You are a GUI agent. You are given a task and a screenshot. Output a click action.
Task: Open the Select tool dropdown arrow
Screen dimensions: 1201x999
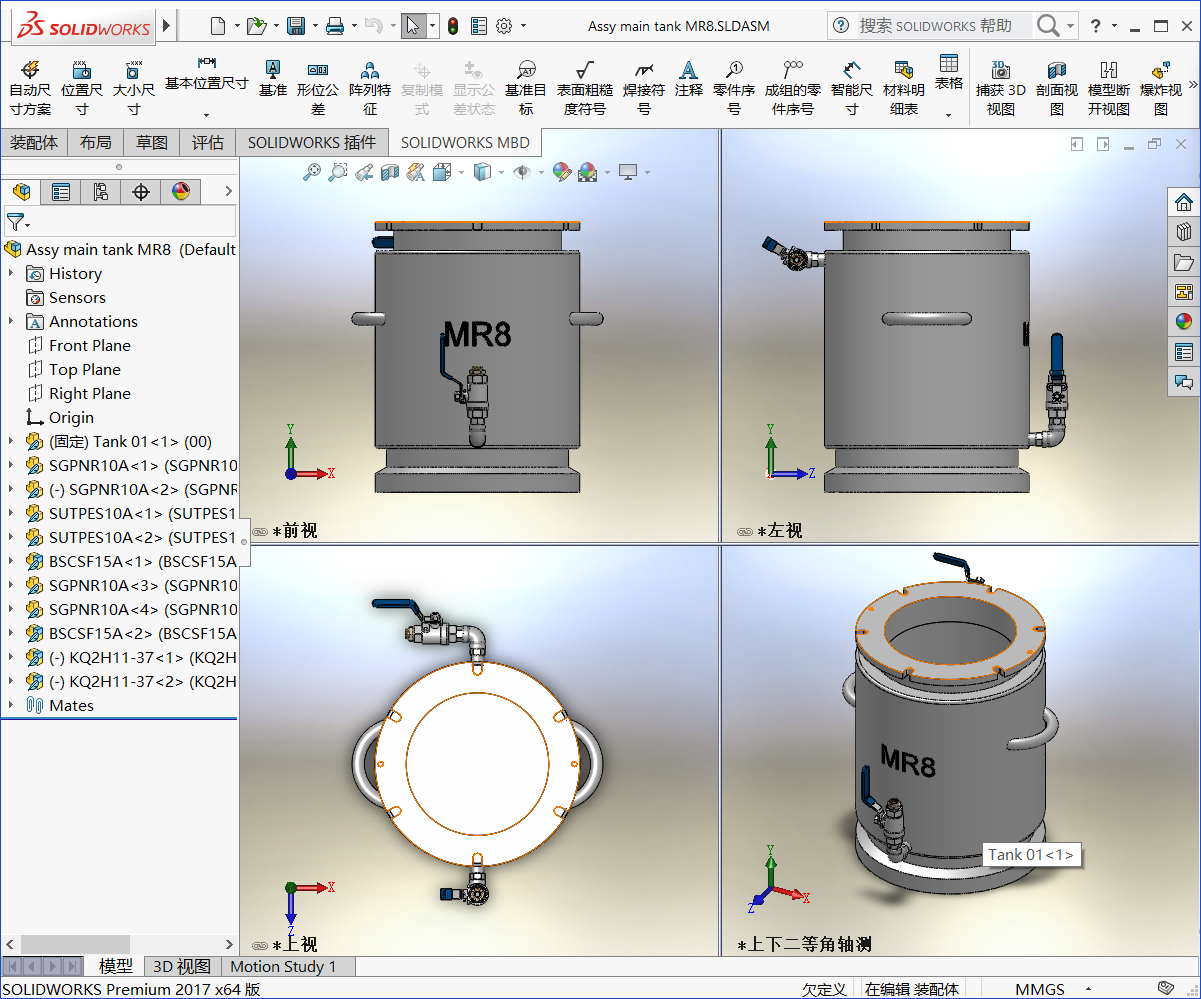(432, 25)
